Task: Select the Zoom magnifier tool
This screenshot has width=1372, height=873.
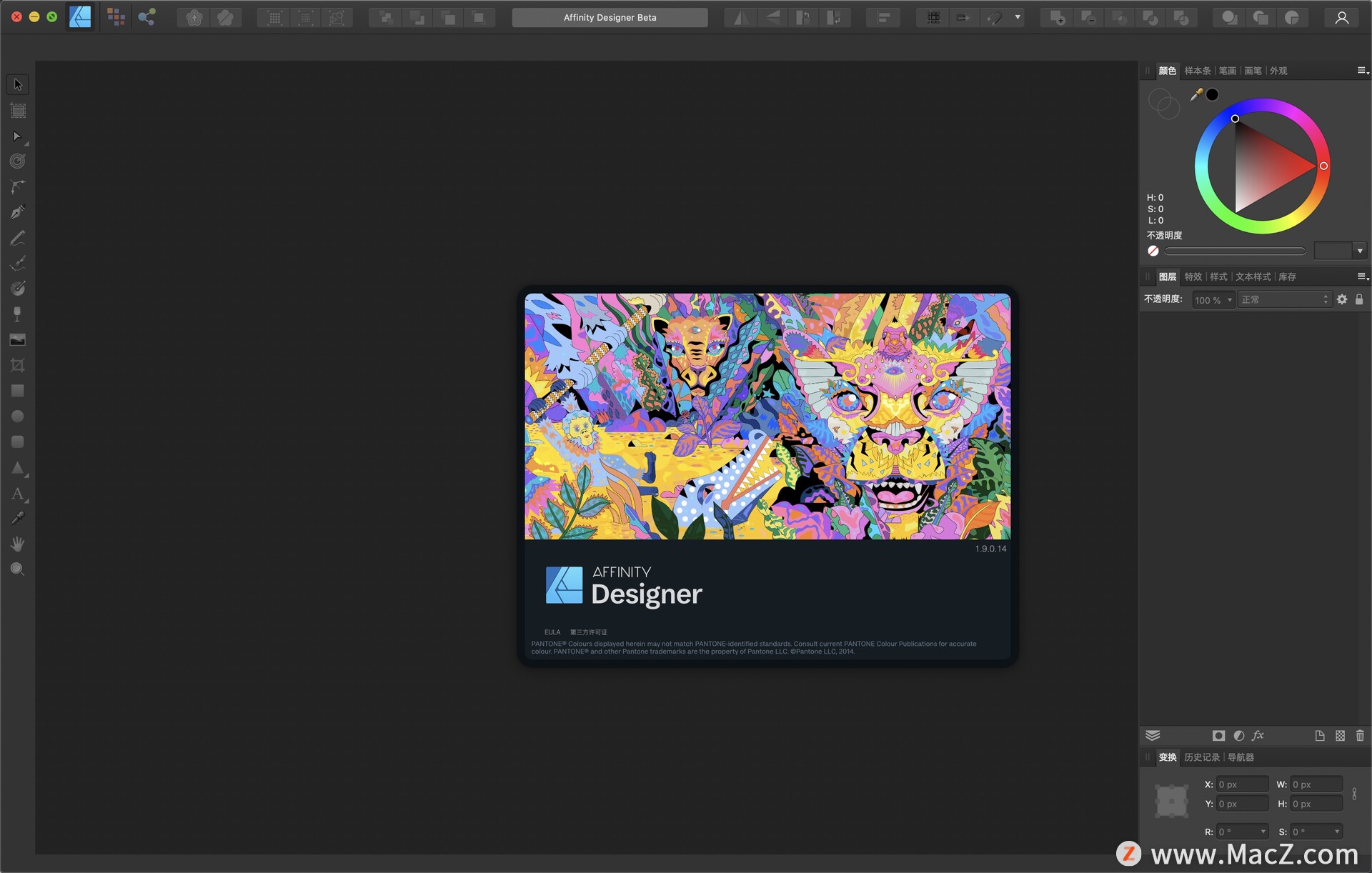Action: point(18,569)
